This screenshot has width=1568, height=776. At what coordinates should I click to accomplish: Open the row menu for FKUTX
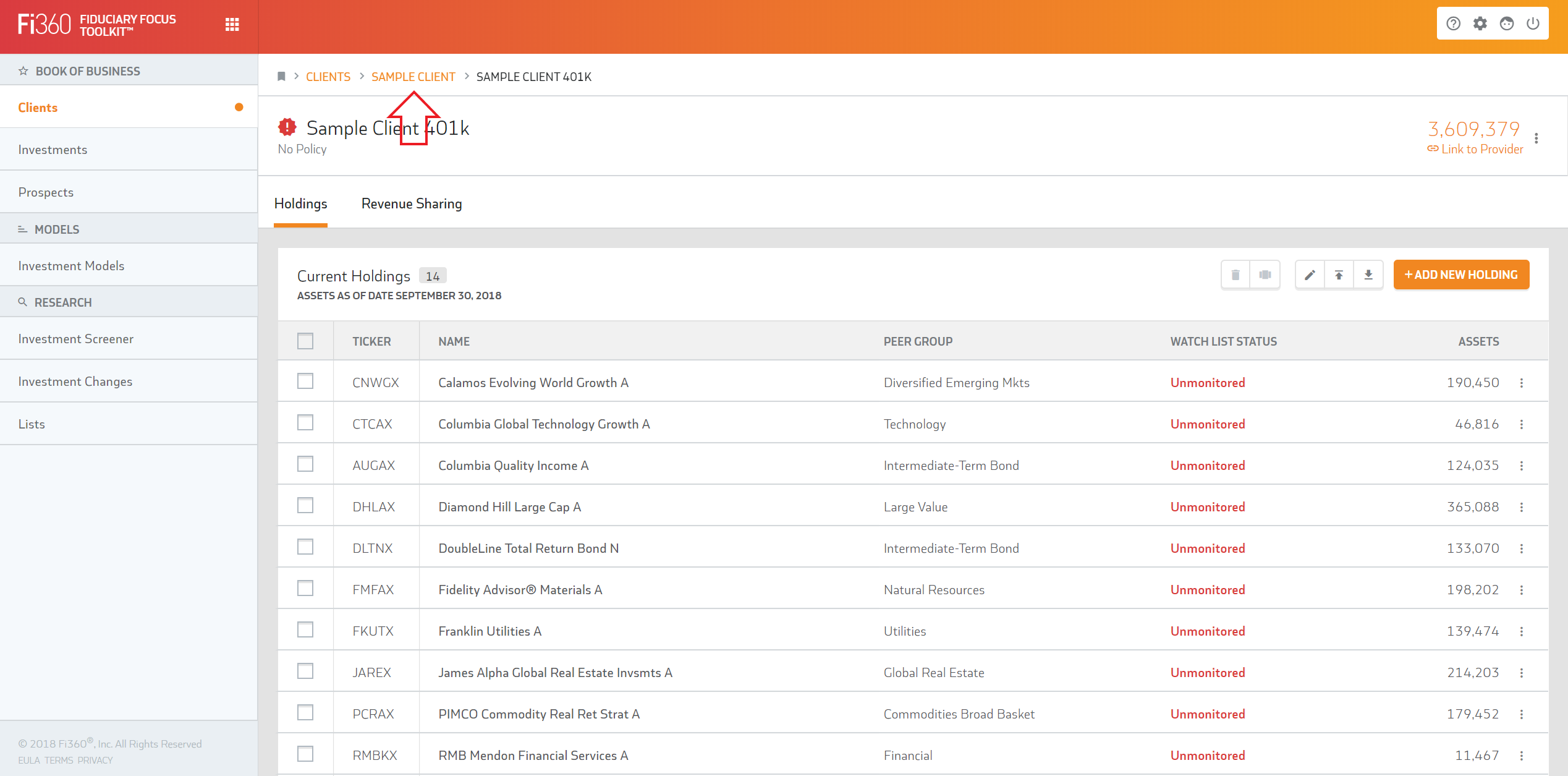tap(1522, 631)
